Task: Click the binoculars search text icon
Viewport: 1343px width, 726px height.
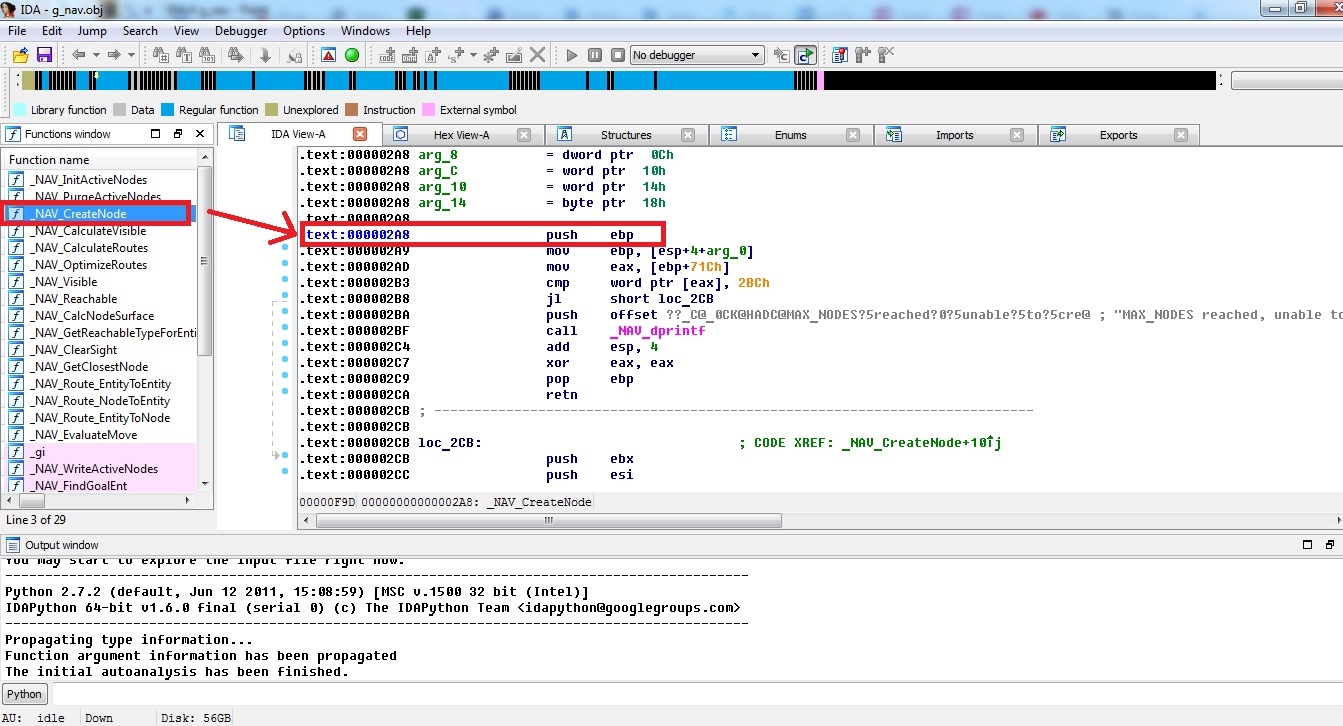Action: coord(184,55)
